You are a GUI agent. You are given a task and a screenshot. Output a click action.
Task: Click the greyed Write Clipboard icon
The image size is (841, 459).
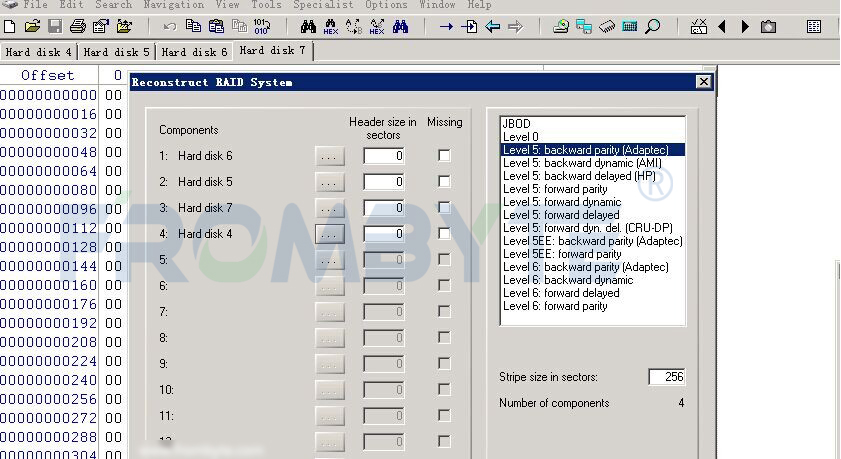click(x=239, y=26)
